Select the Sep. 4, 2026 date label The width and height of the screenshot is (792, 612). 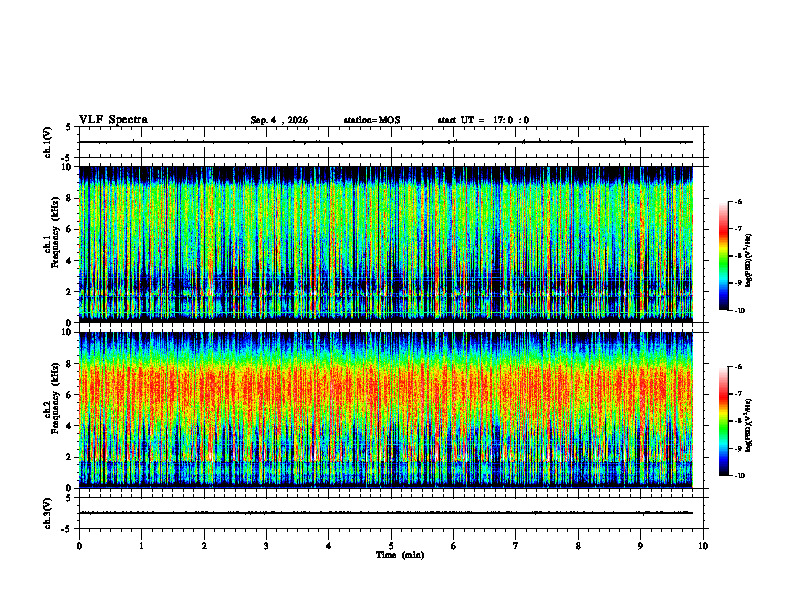click(x=279, y=120)
